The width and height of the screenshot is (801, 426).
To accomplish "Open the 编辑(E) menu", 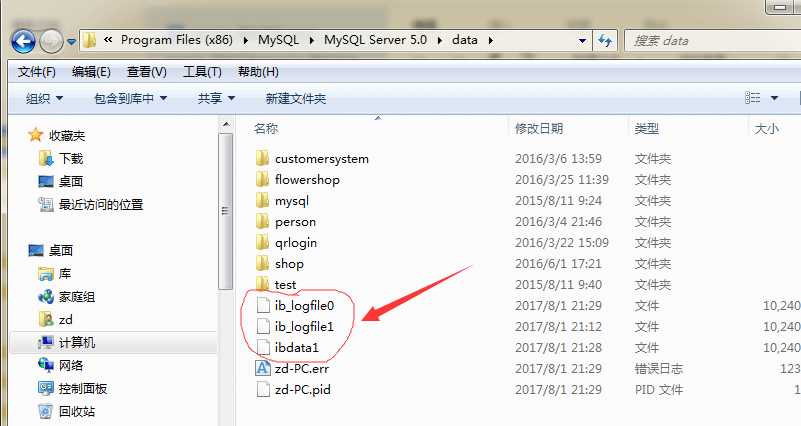I will (91, 72).
